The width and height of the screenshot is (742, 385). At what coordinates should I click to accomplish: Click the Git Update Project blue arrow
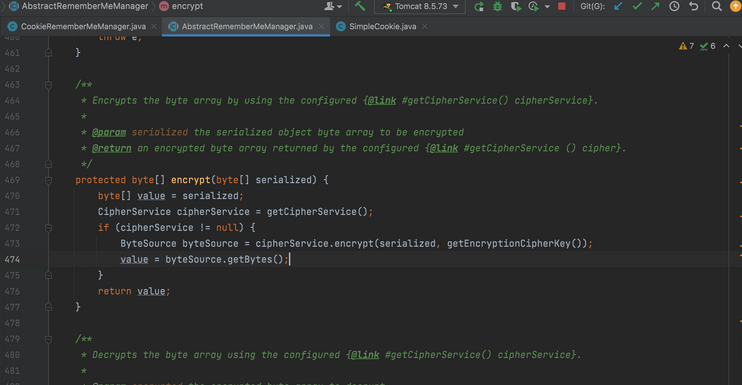pos(618,6)
